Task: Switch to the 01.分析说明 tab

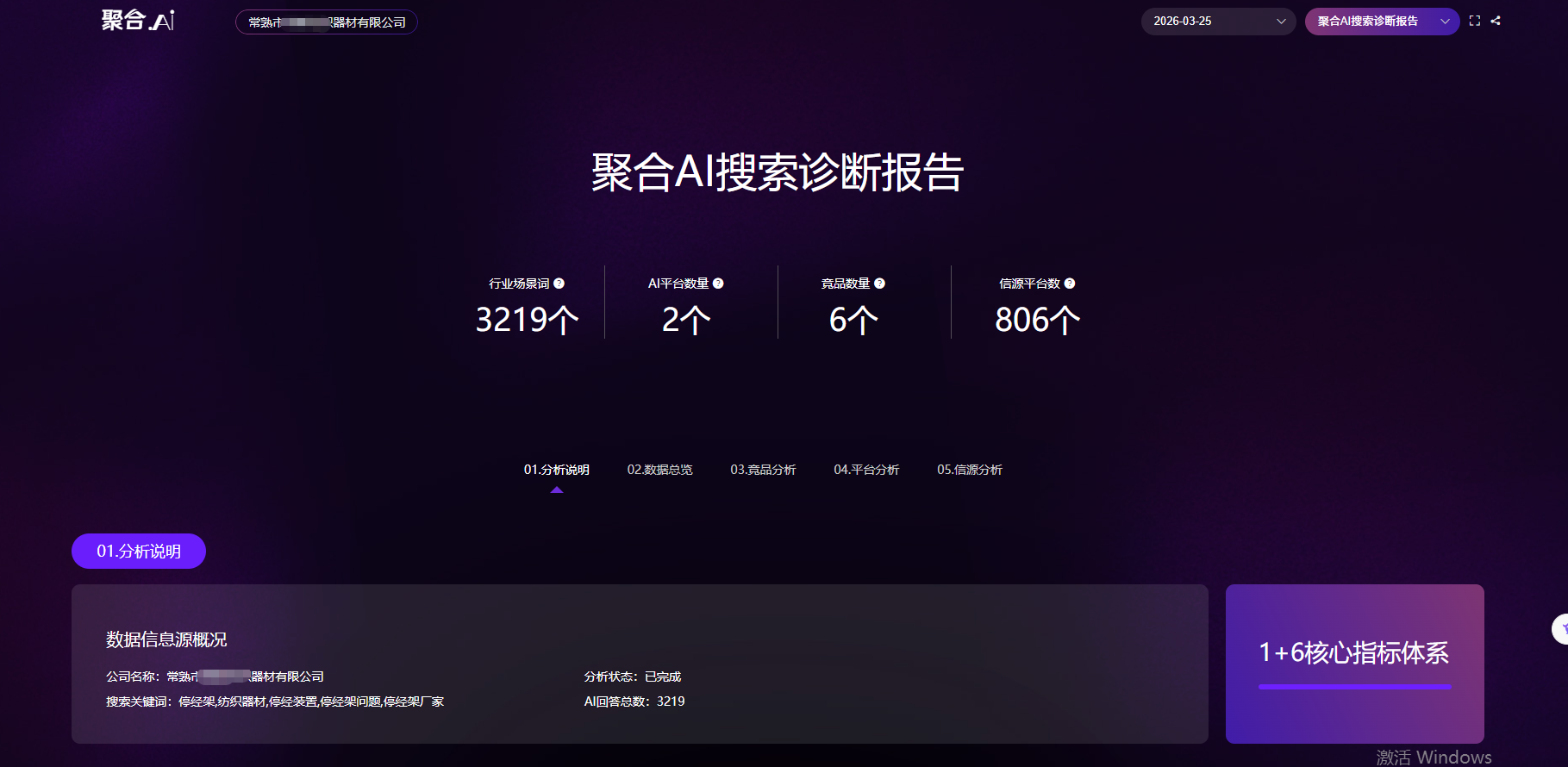Action: pyautogui.click(x=556, y=470)
